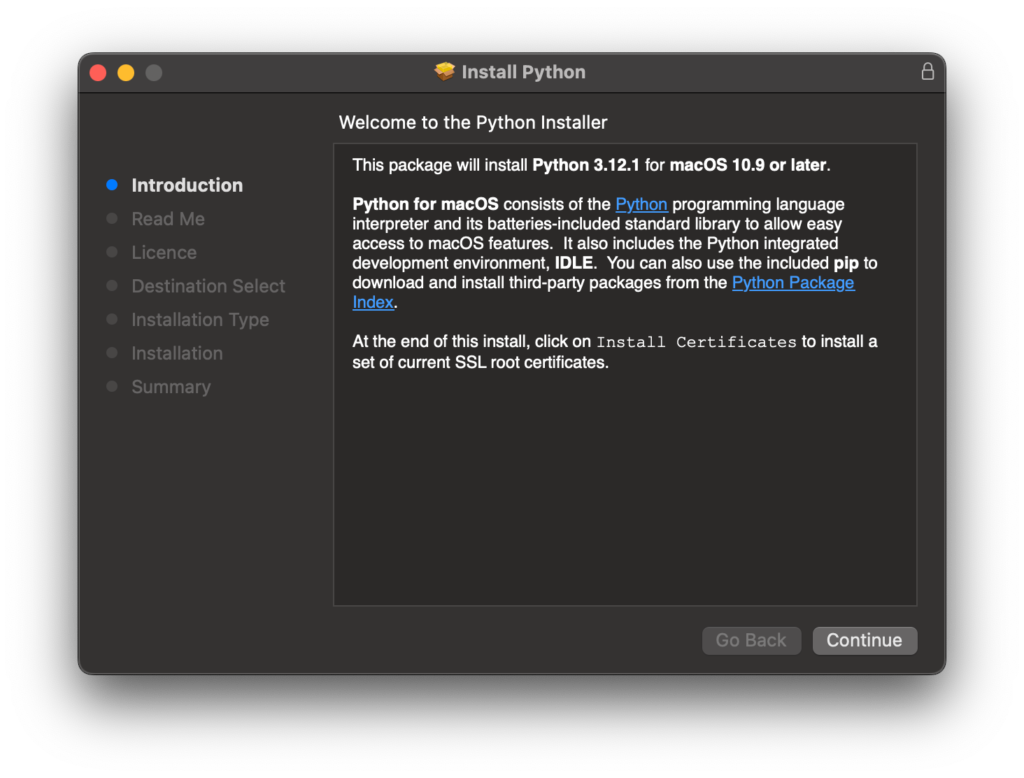Click the blue bullet beside Introduction
The image size is (1024, 778).
(x=110, y=185)
